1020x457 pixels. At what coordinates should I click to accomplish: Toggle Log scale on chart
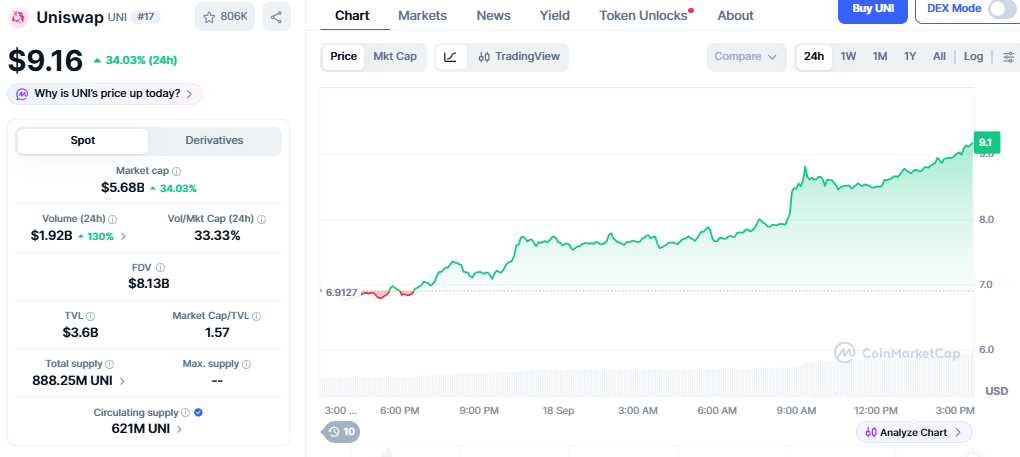[x=973, y=57]
